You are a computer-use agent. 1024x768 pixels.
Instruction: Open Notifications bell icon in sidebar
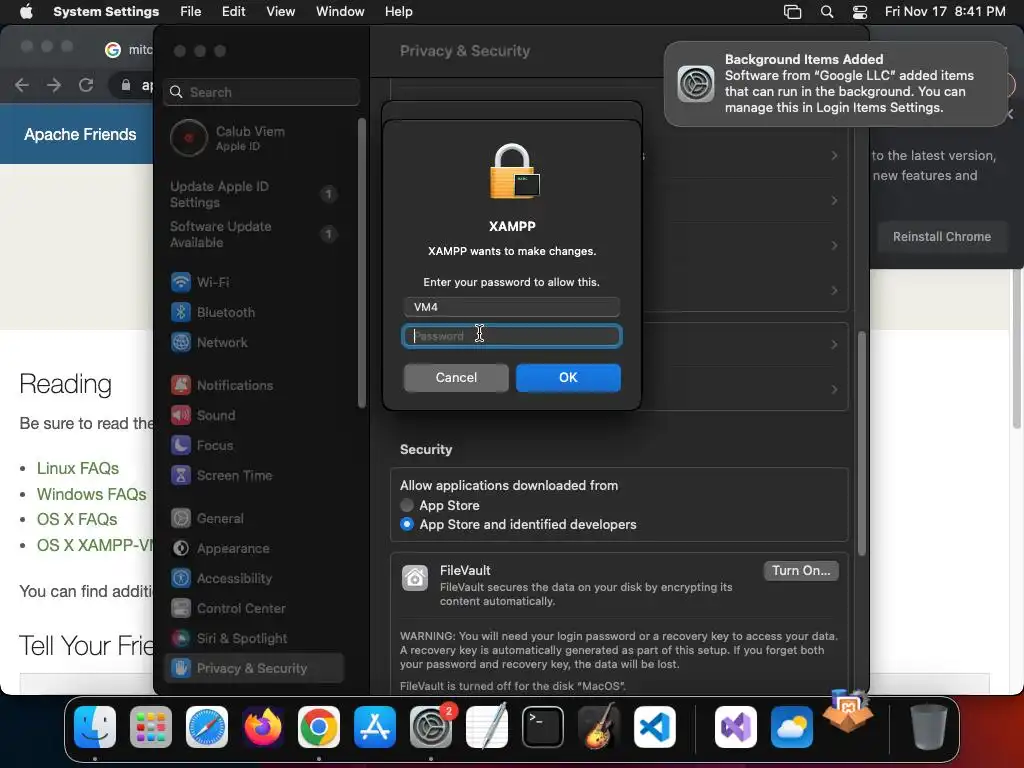pos(181,385)
